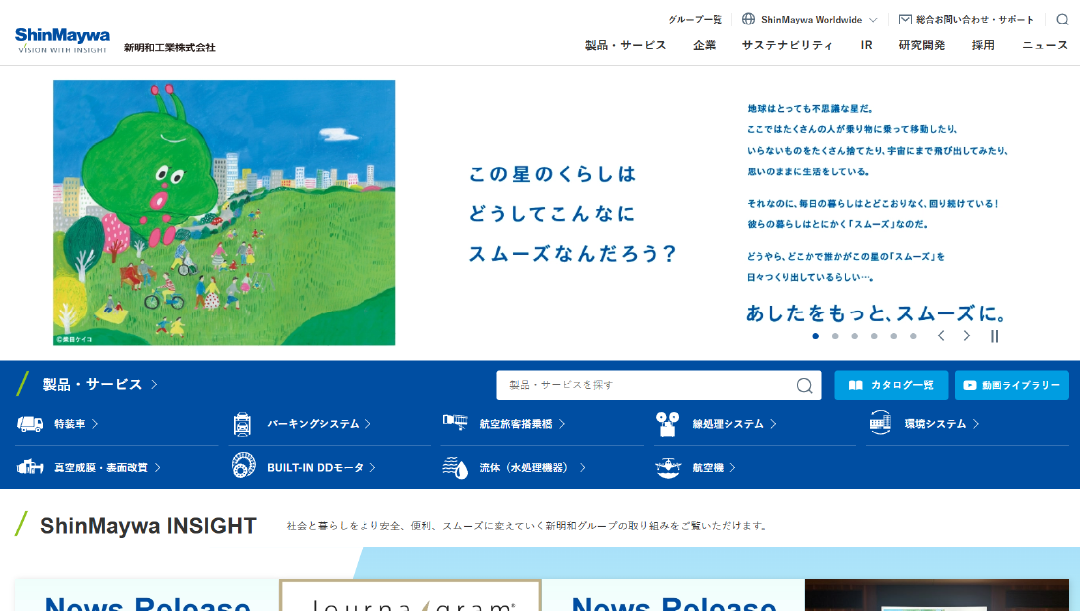Go to previous carousel slide arrow

[x=941, y=336]
